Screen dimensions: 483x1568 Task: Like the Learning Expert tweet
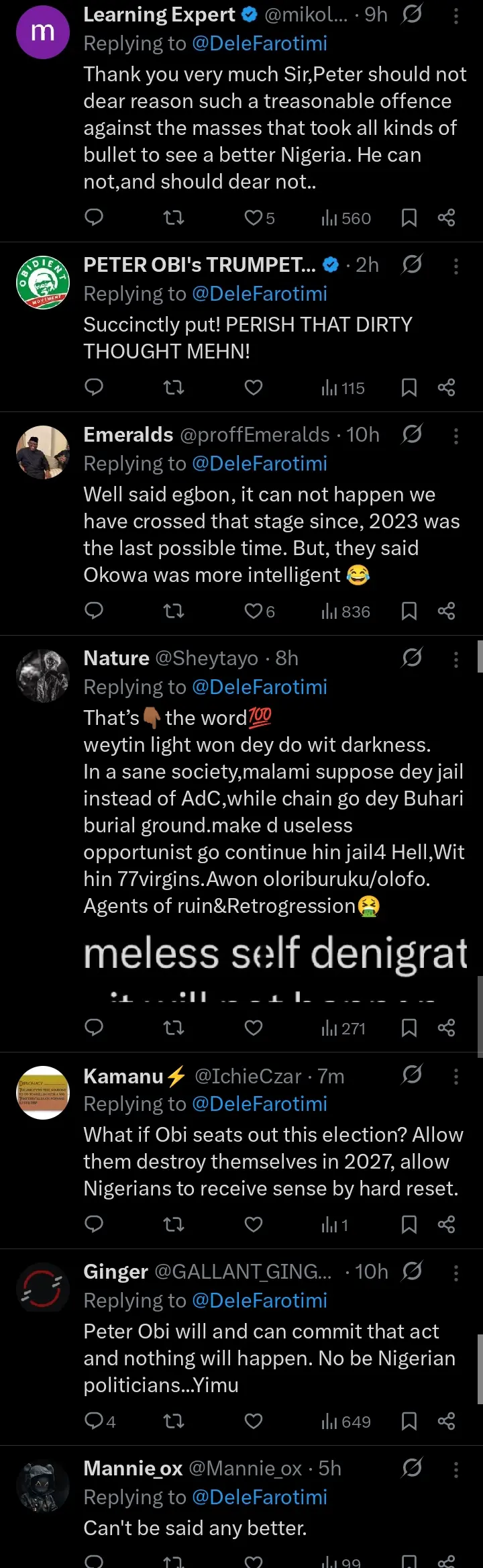pyautogui.click(x=254, y=217)
